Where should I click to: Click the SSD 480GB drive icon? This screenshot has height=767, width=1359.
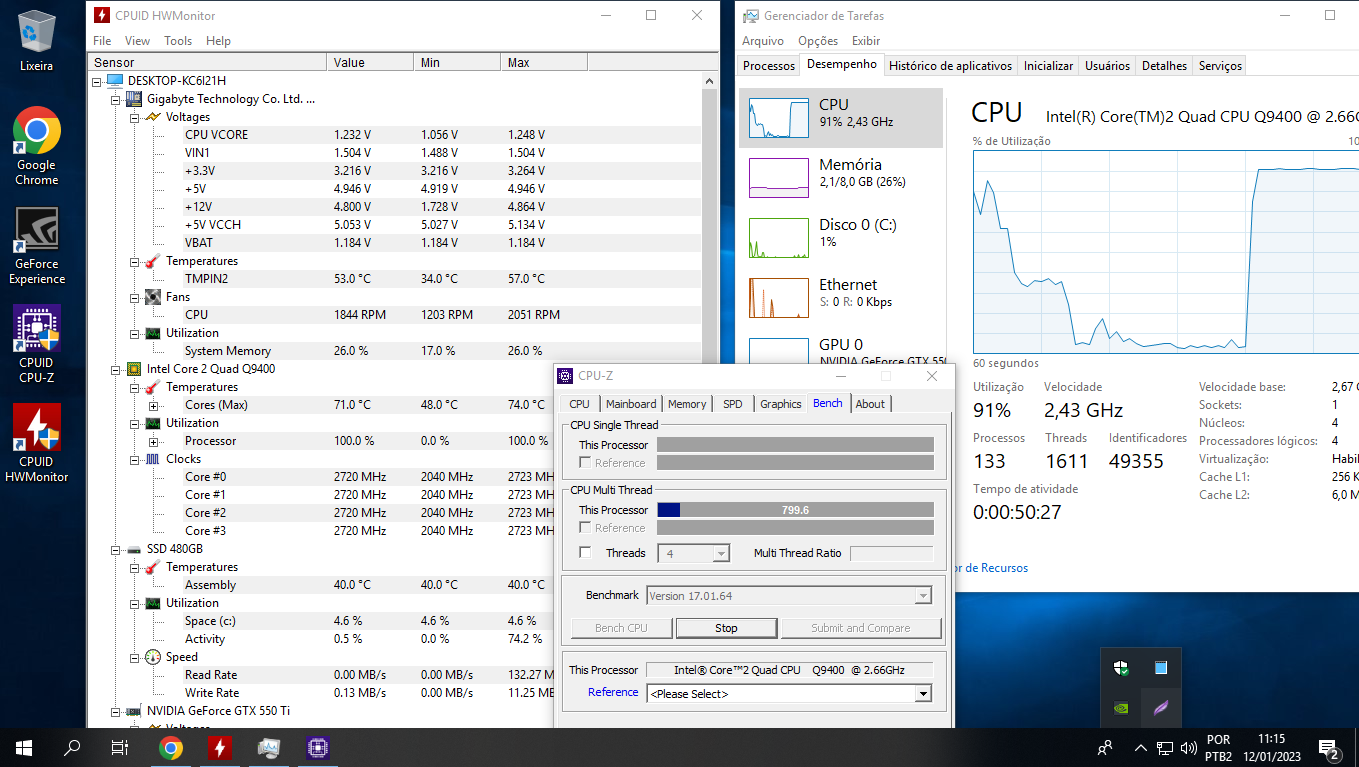(x=134, y=549)
